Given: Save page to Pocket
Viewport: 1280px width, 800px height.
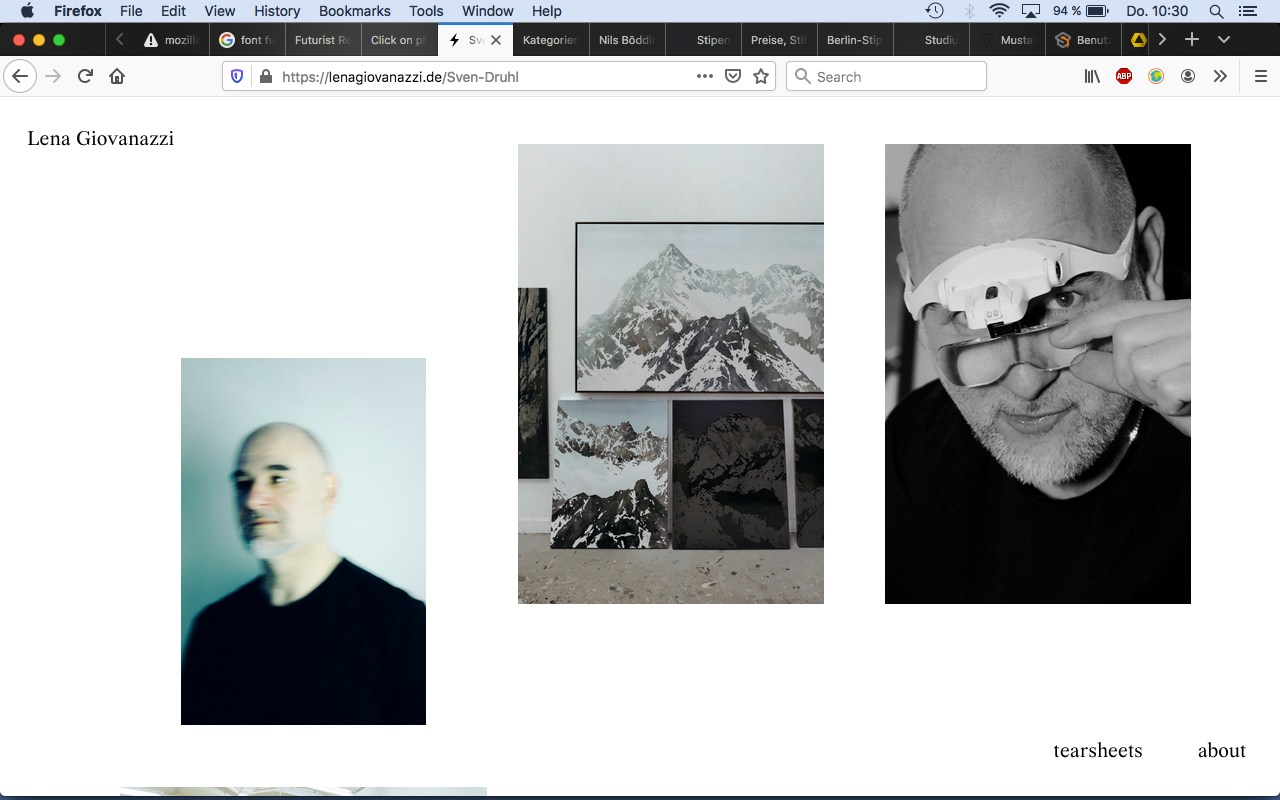Looking at the screenshot, I should point(733,76).
